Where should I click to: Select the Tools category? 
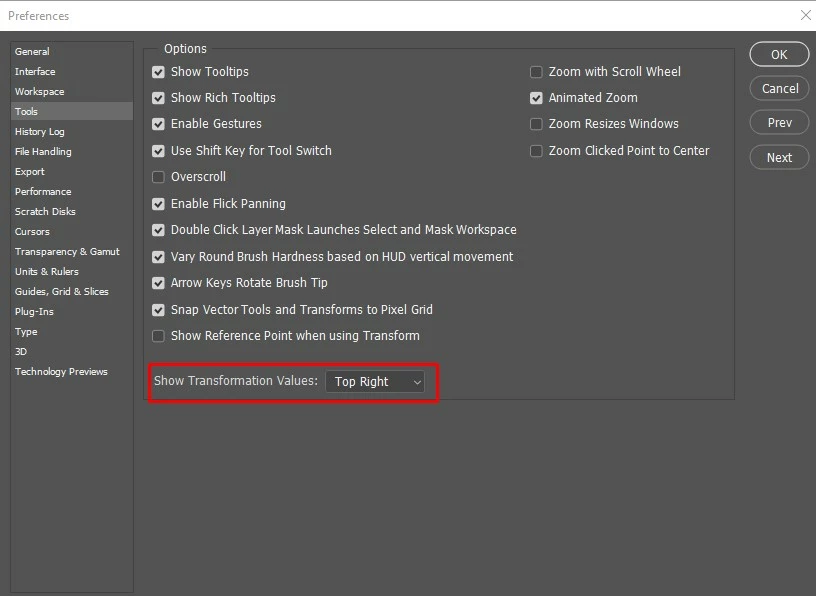[x=72, y=111]
